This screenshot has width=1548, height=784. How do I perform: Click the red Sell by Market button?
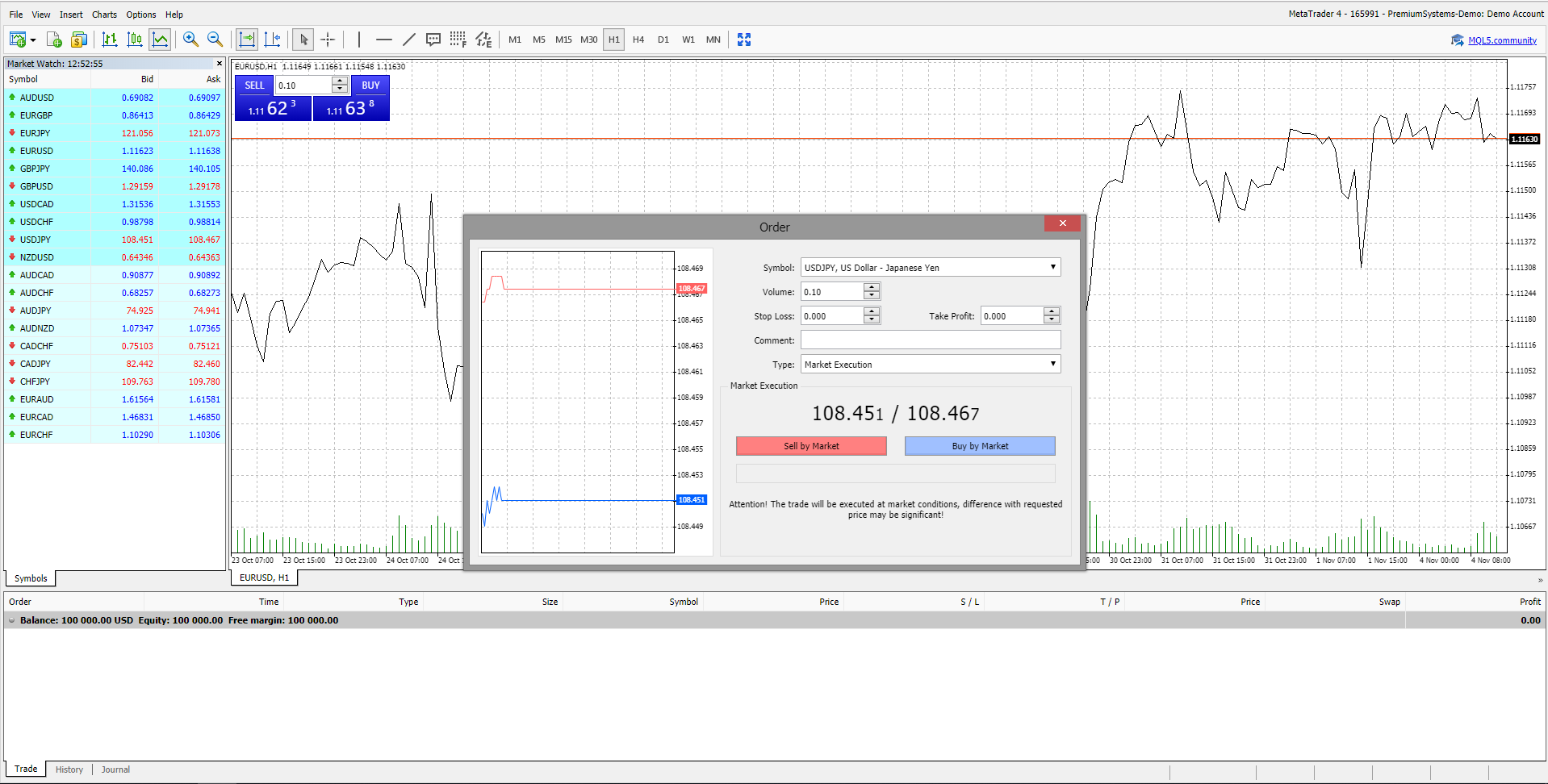click(811, 446)
